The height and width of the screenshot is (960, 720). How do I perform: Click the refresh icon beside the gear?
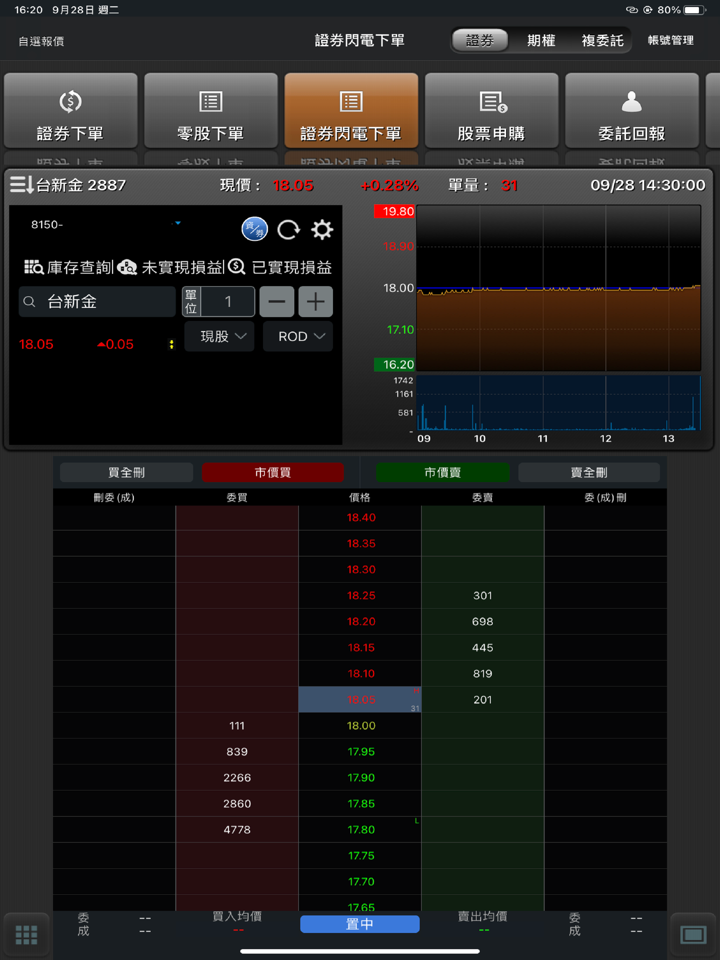coord(288,230)
